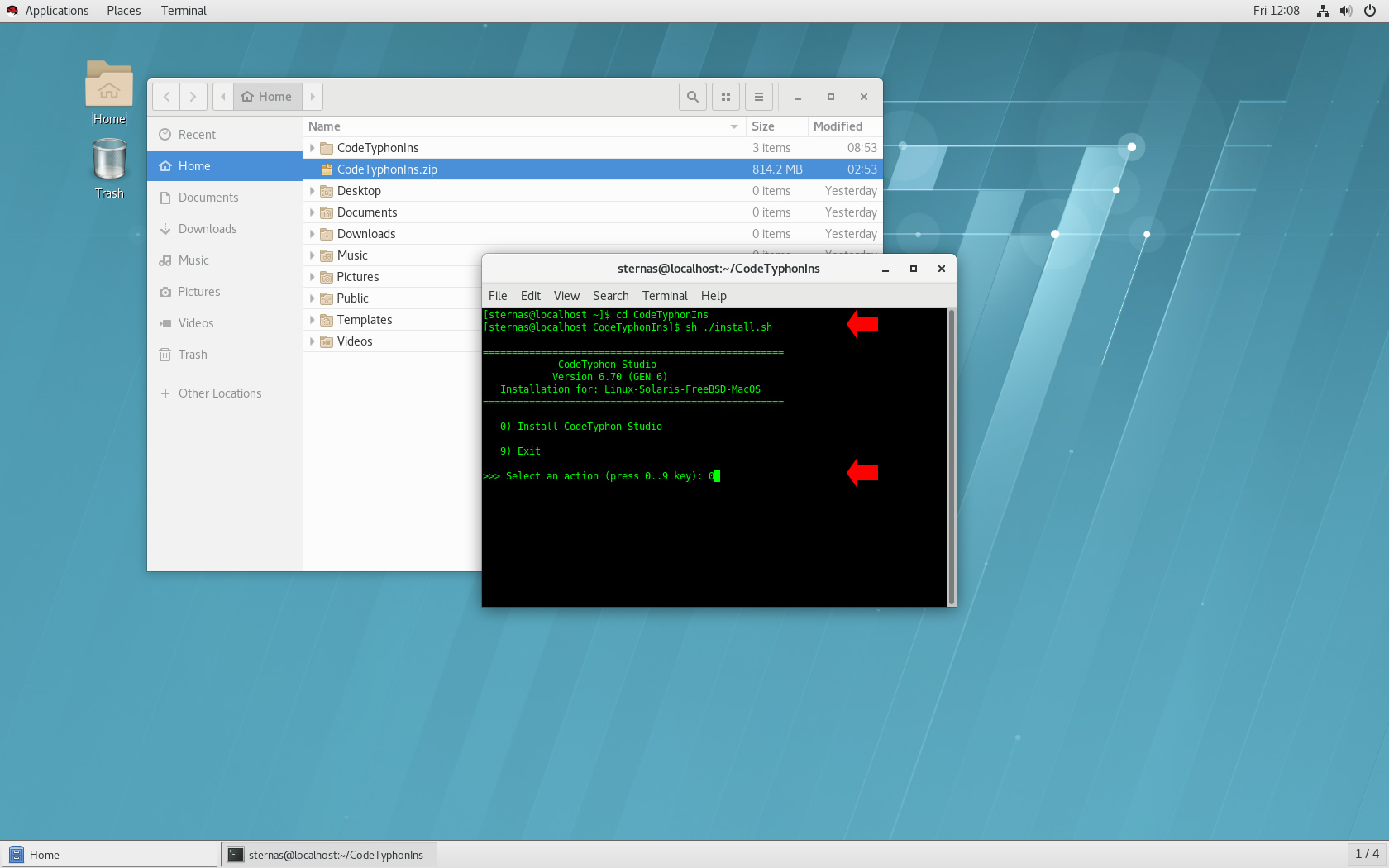
Task: Open the network status indicator
Action: click(1323, 11)
